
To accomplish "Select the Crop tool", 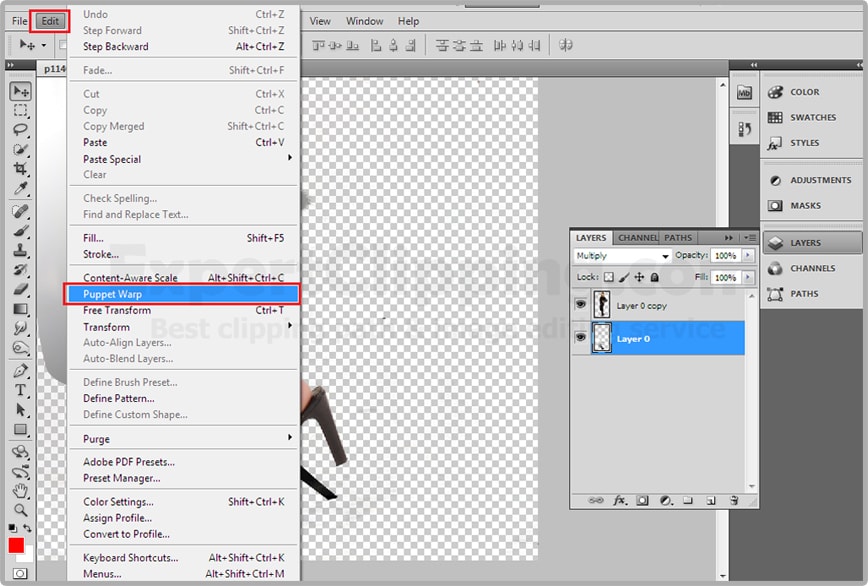I will click(x=20, y=169).
